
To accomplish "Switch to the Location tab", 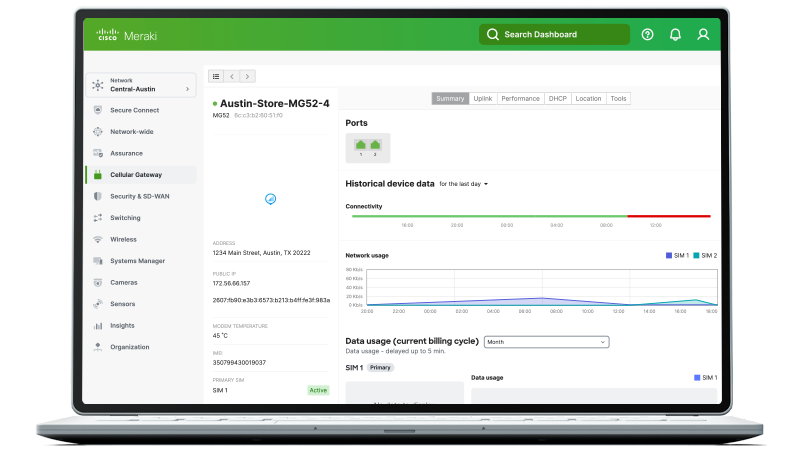I will (588, 98).
